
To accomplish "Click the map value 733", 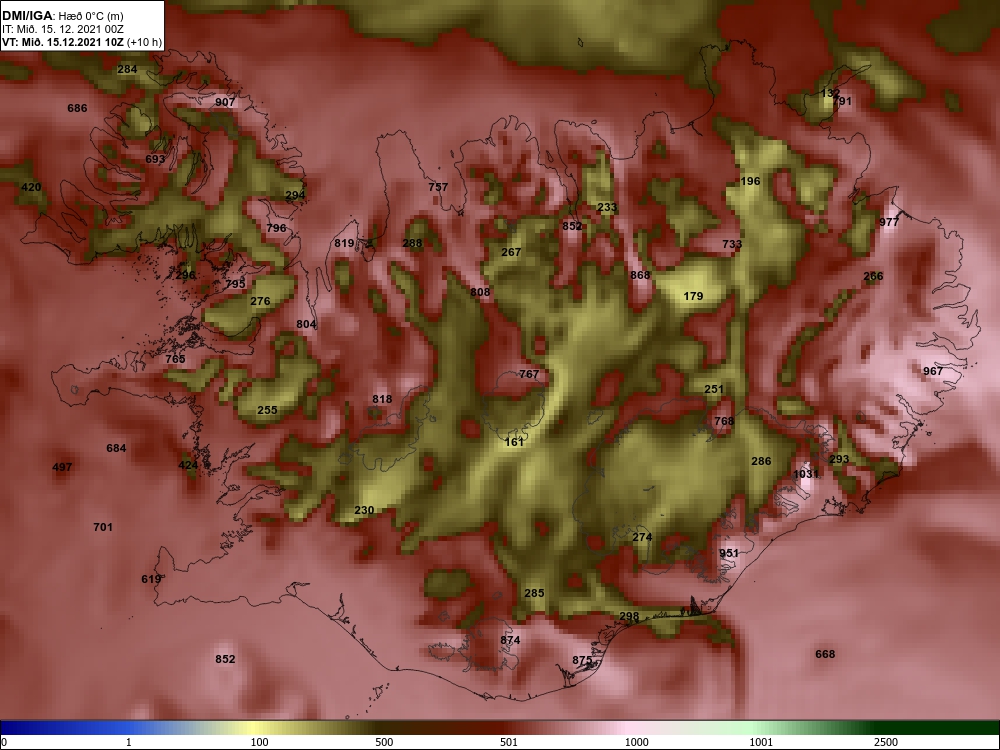I will point(732,244).
